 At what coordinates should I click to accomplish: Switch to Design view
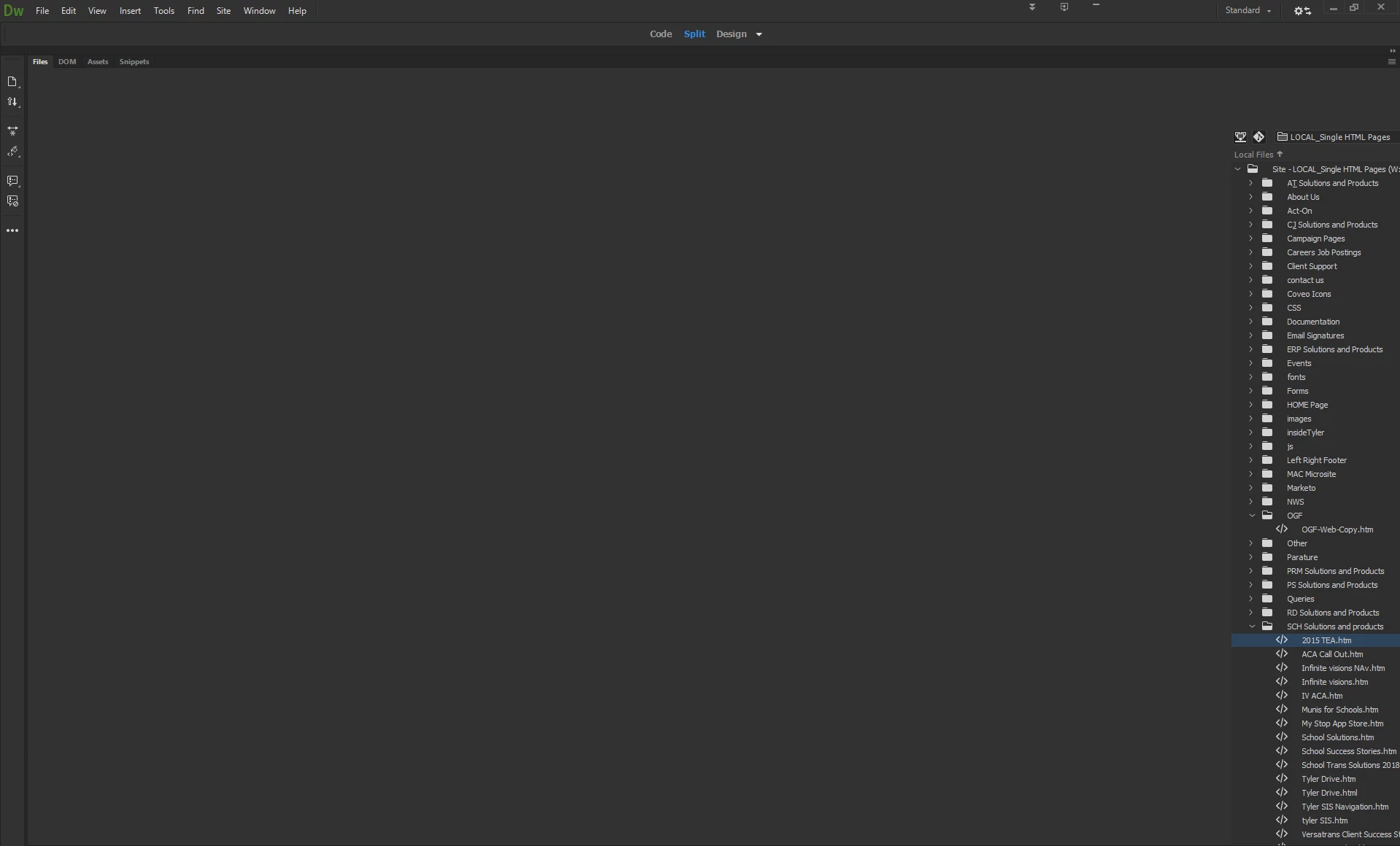(731, 34)
